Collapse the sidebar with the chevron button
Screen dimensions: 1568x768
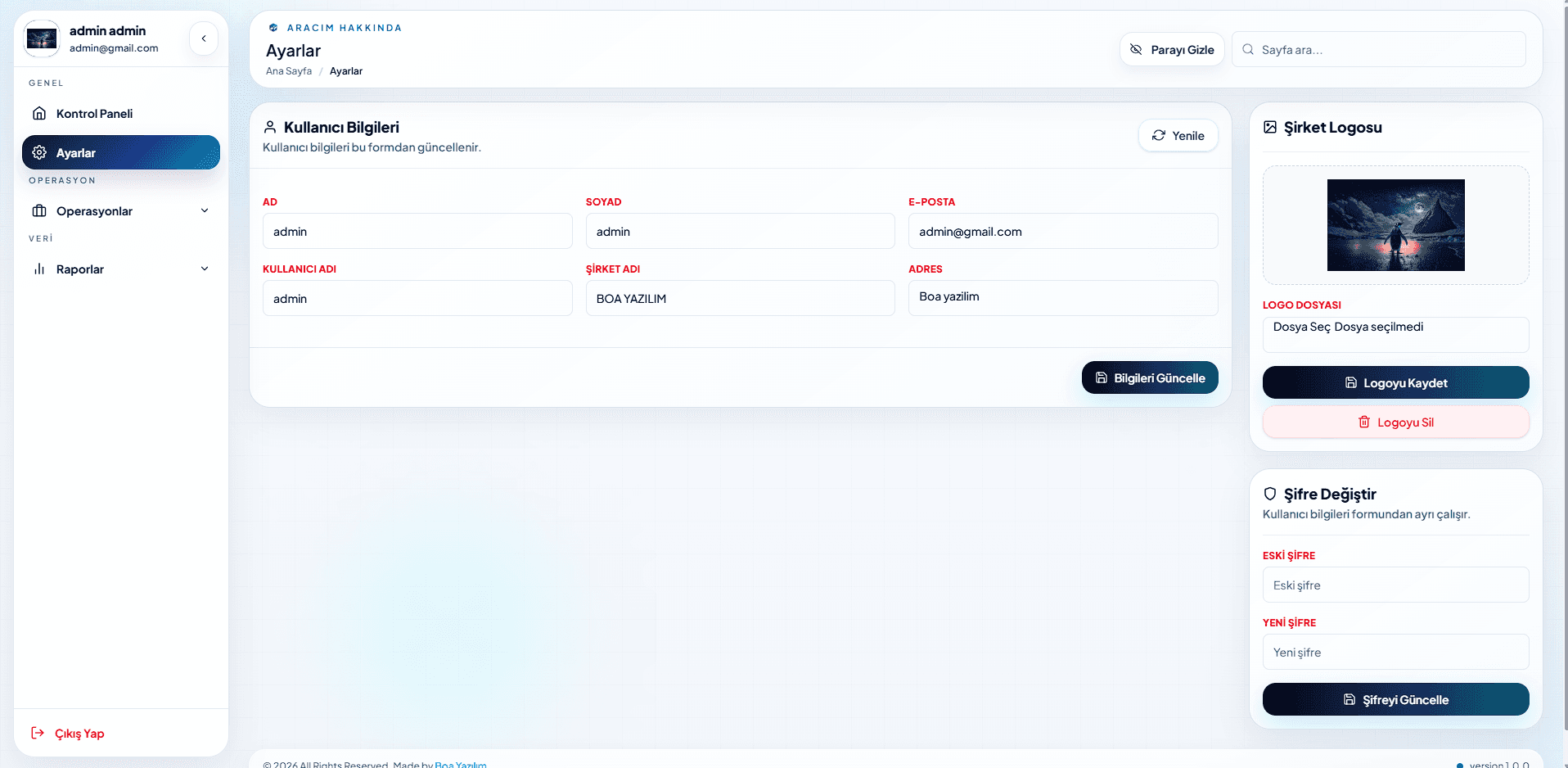pyautogui.click(x=204, y=38)
